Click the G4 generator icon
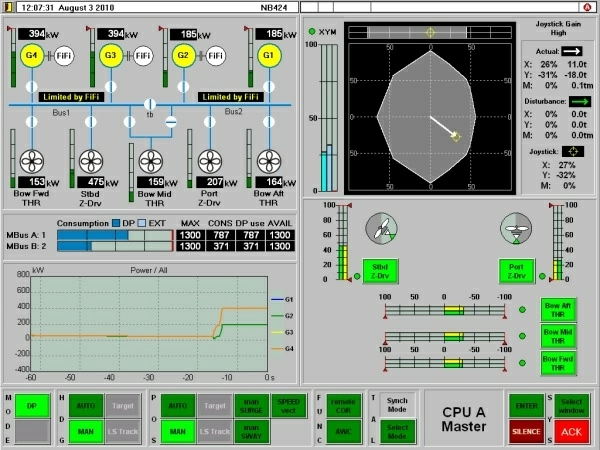The image size is (600, 450). tap(32, 55)
